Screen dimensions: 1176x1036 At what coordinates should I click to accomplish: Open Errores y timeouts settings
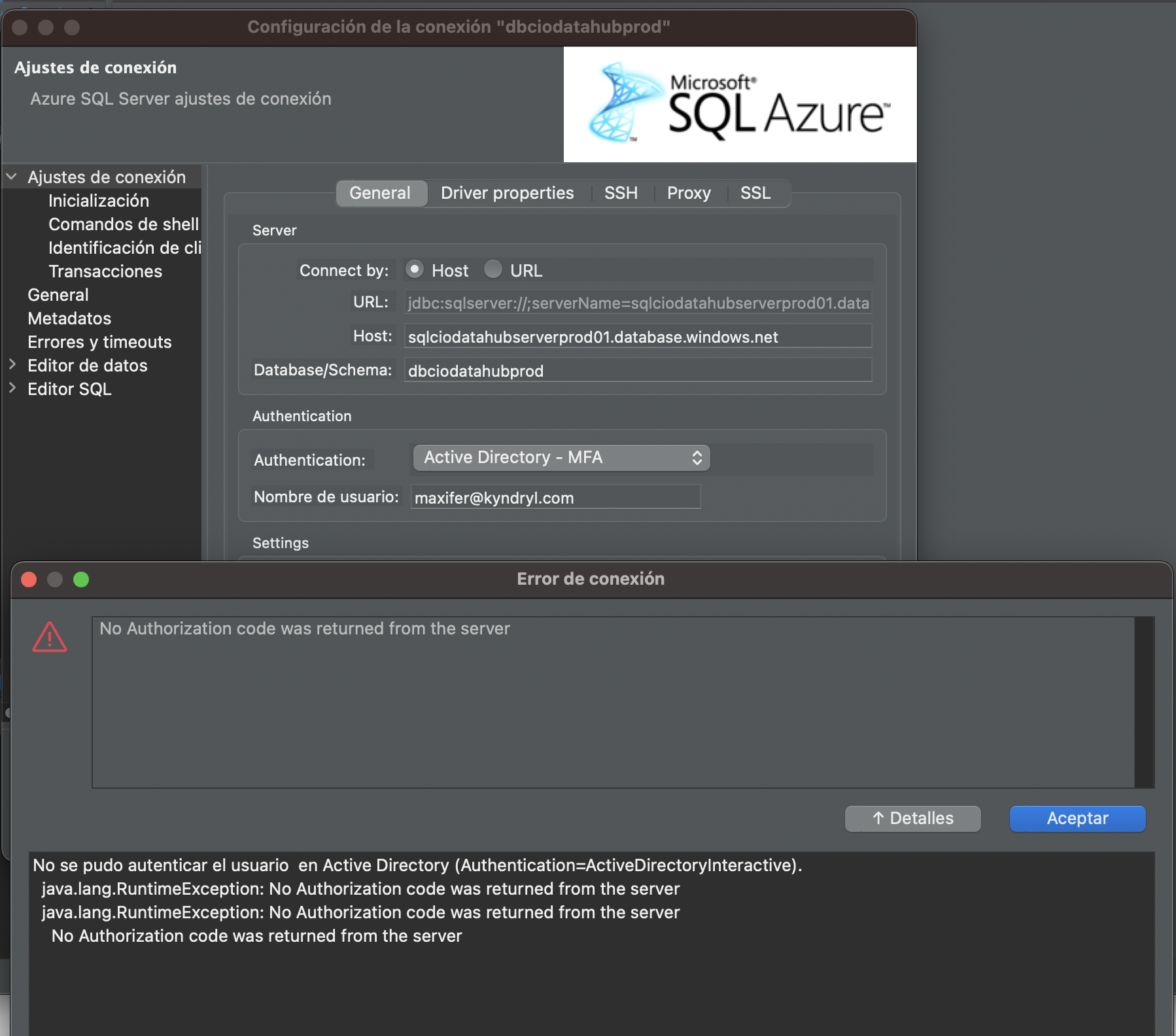click(x=99, y=341)
